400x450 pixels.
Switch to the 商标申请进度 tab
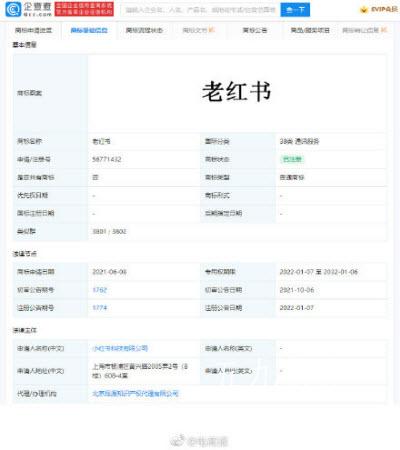click(33, 30)
